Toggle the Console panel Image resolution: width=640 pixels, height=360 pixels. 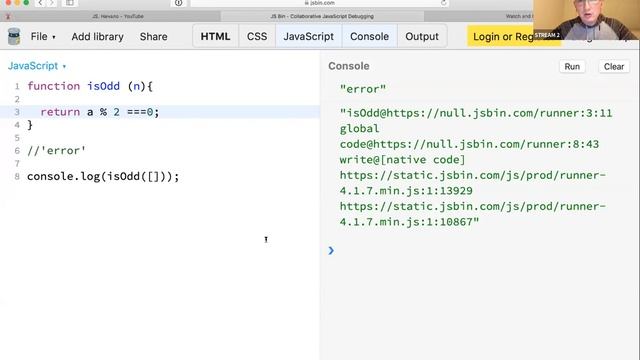tap(369, 36)
